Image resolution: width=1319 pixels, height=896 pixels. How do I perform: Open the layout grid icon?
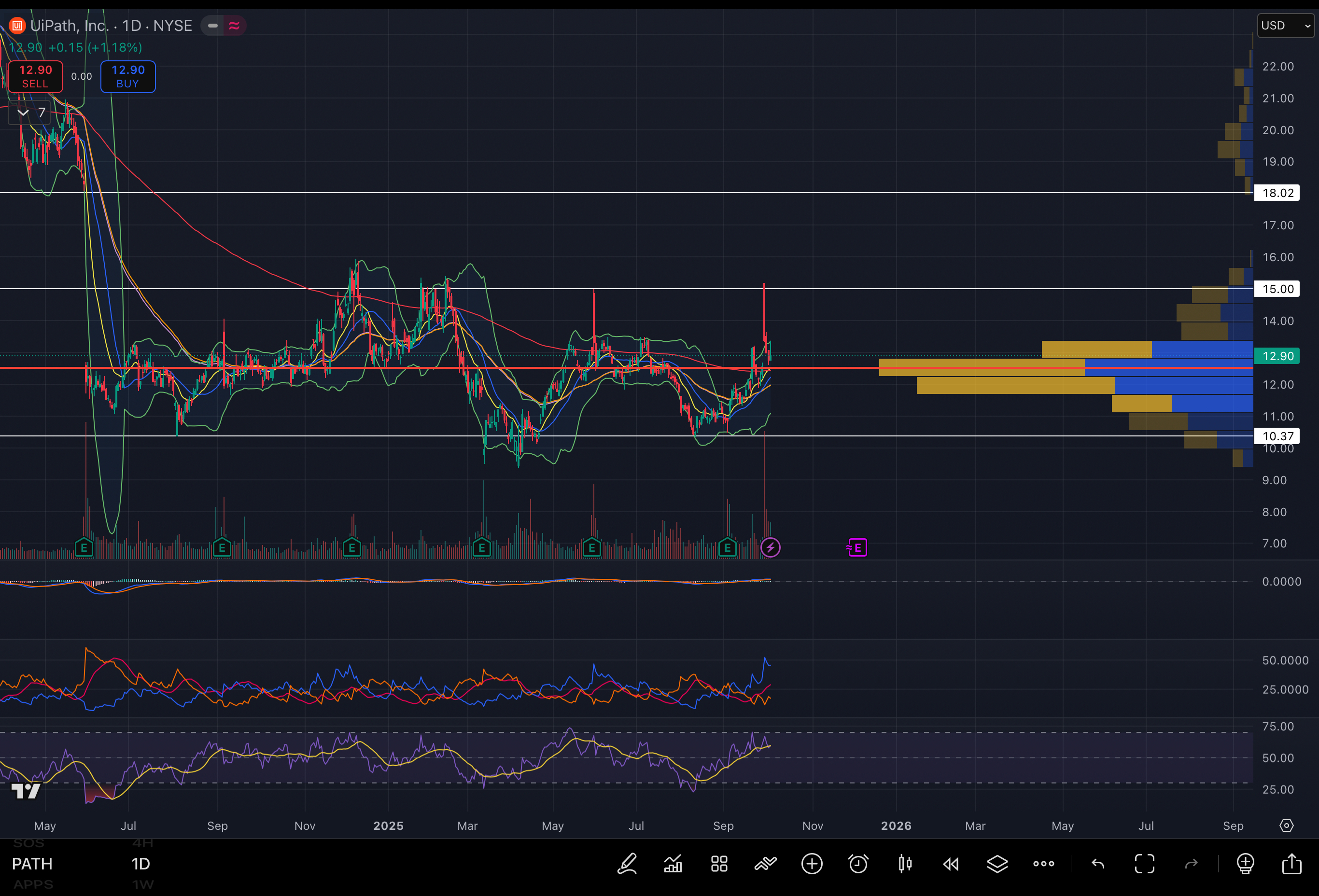719,864
